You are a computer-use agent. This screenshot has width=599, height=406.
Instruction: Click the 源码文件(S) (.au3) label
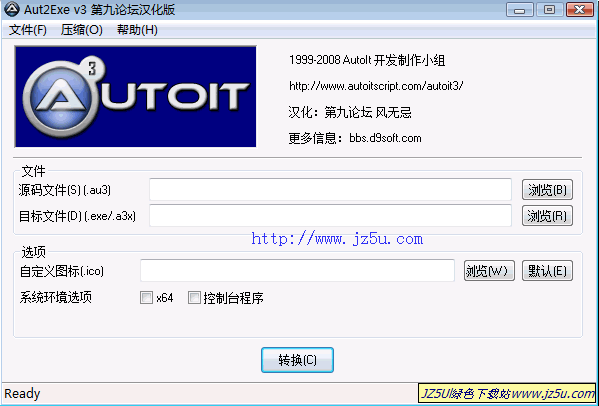pos(65,190)
